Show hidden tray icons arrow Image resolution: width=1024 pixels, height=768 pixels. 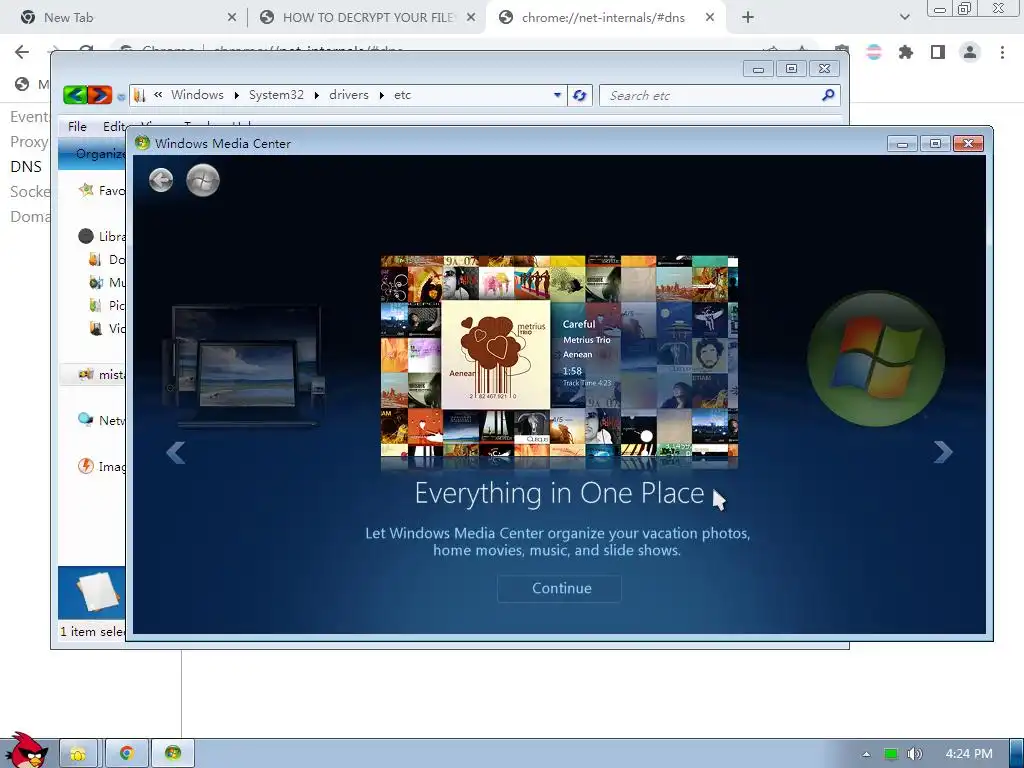[866, 754]
